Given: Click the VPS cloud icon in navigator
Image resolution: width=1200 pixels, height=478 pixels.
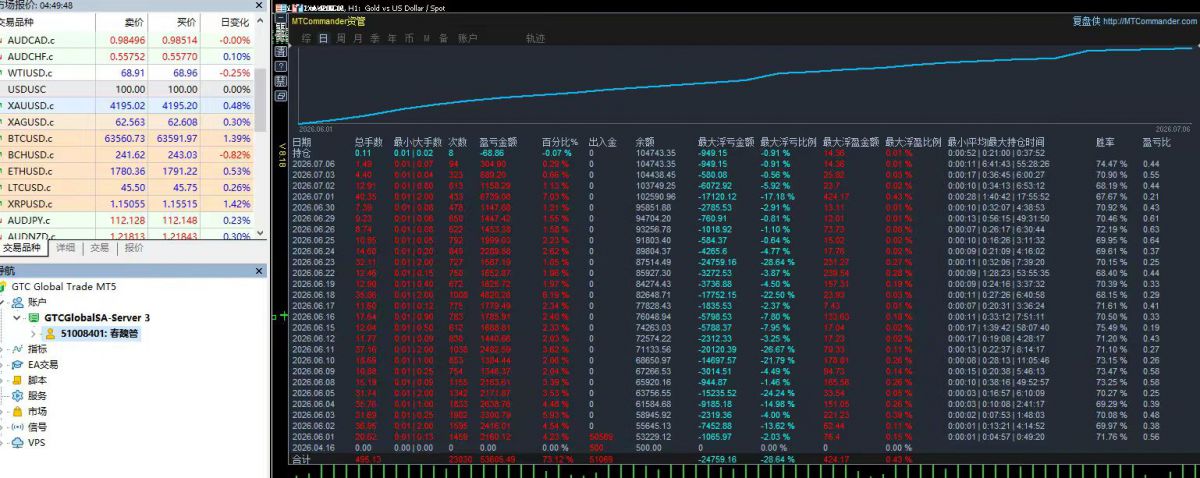Looking at the screenshot, I should pos(15,442).
